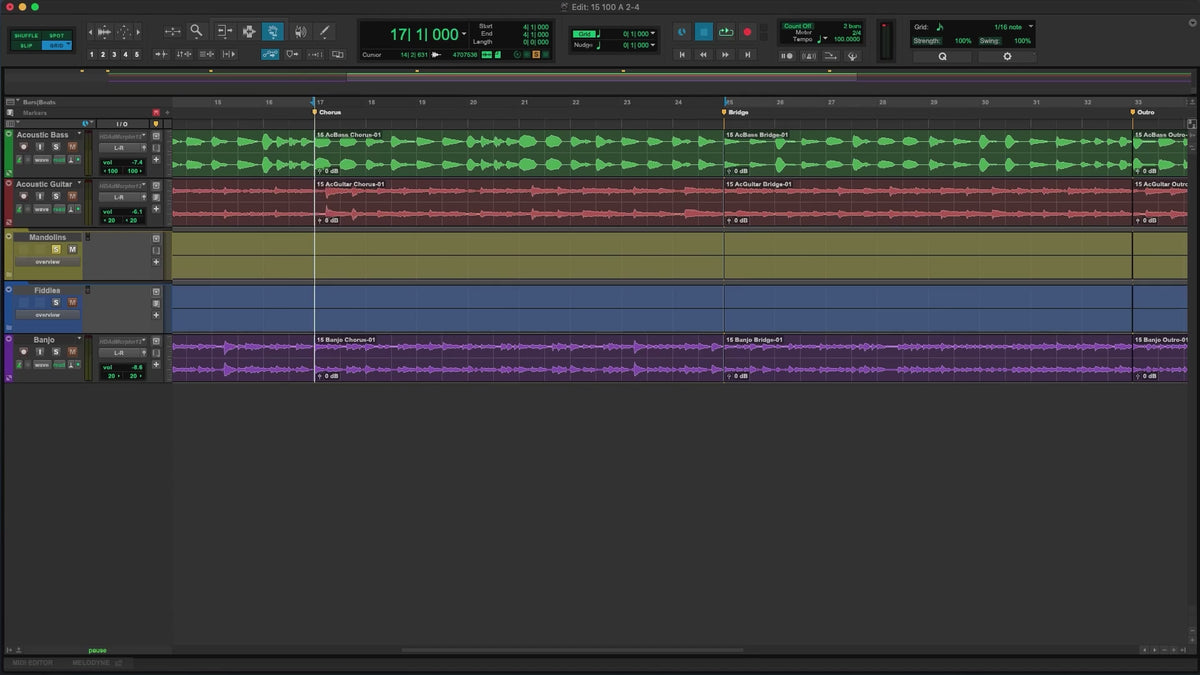Return to zero with the transport button
This screenshot has width=1200, height=675.
(682, 55)
